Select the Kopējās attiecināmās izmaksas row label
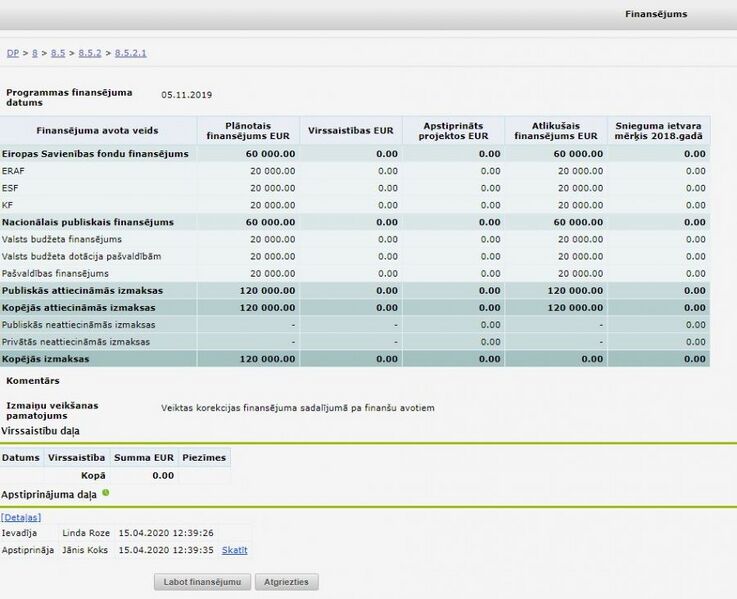Screen dimensions: 737x599 (78, 308)
